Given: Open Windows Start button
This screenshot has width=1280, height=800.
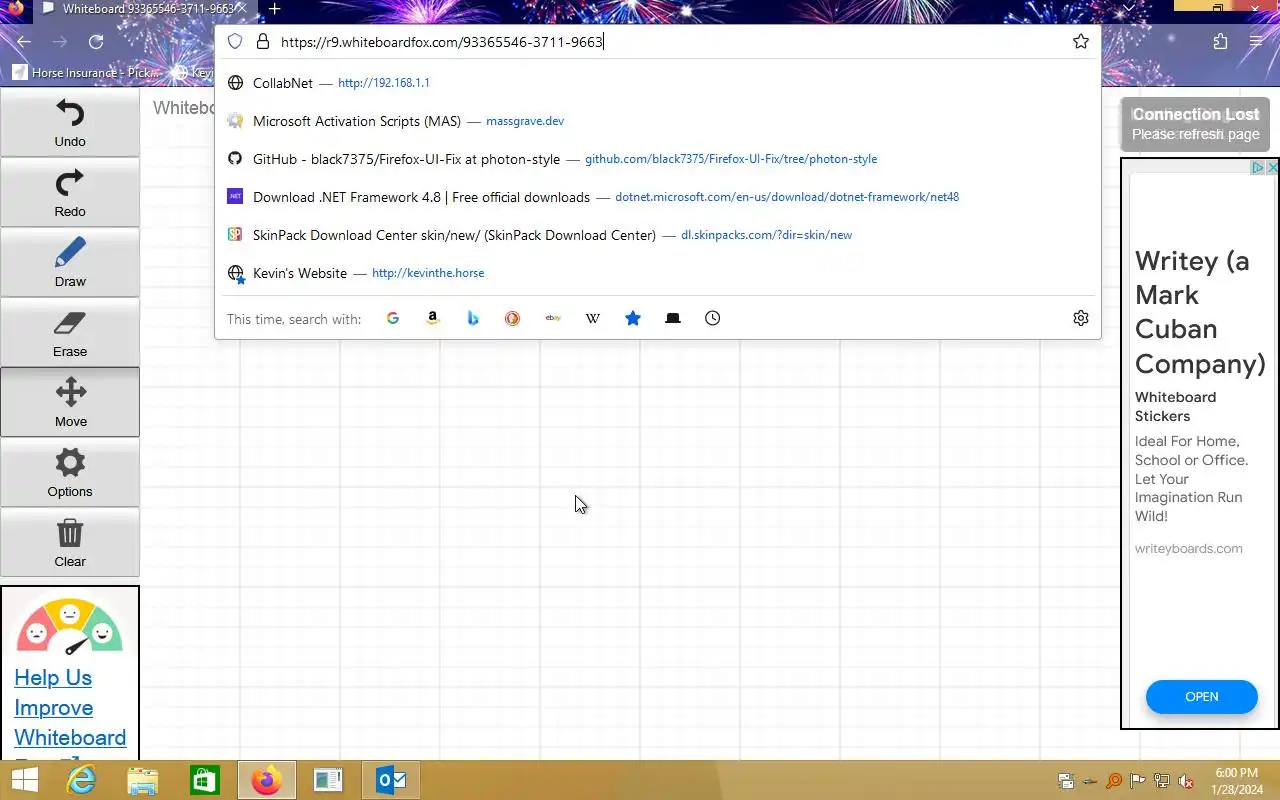Looking at the screenshot, I should pos(24,780).
